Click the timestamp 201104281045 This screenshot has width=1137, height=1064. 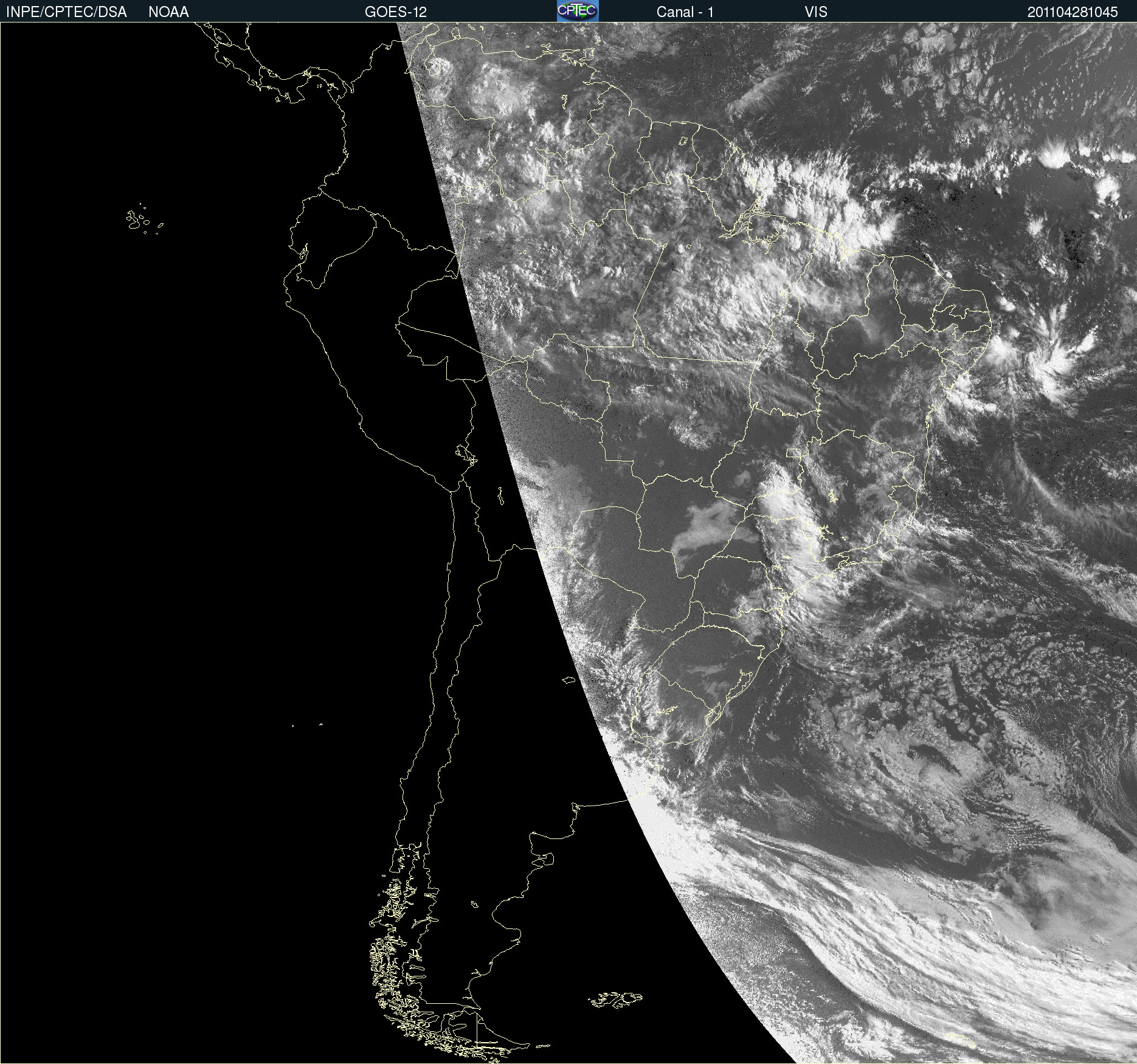coord(1073,12)
